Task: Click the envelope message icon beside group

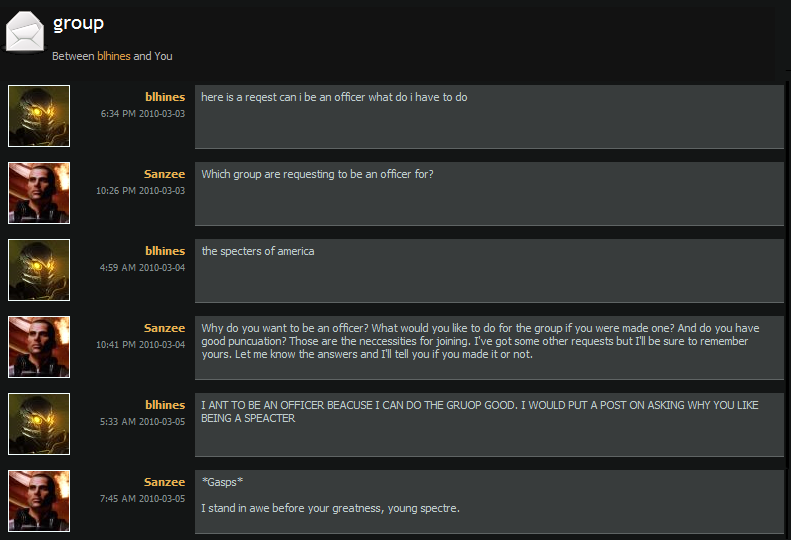Action: pos(24,31)
